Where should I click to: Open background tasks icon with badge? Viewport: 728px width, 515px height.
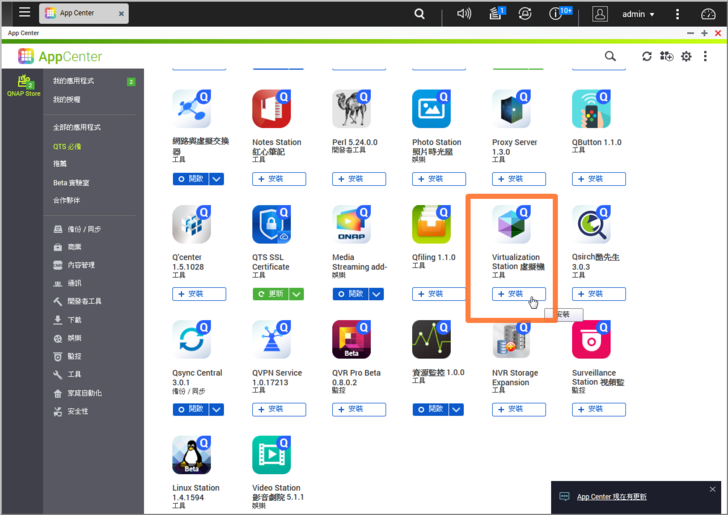(497, 13)
